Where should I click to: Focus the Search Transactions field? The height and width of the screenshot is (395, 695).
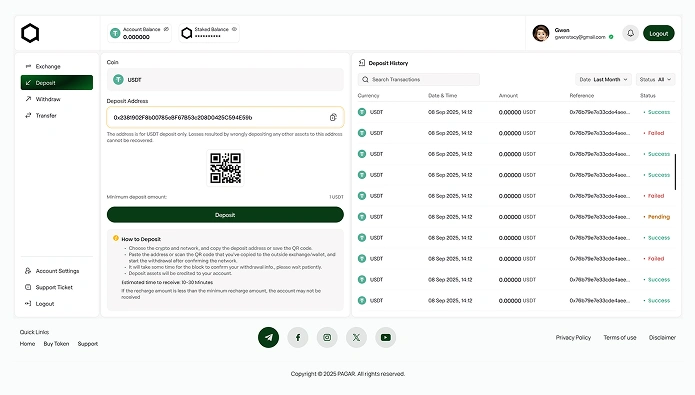418,79
